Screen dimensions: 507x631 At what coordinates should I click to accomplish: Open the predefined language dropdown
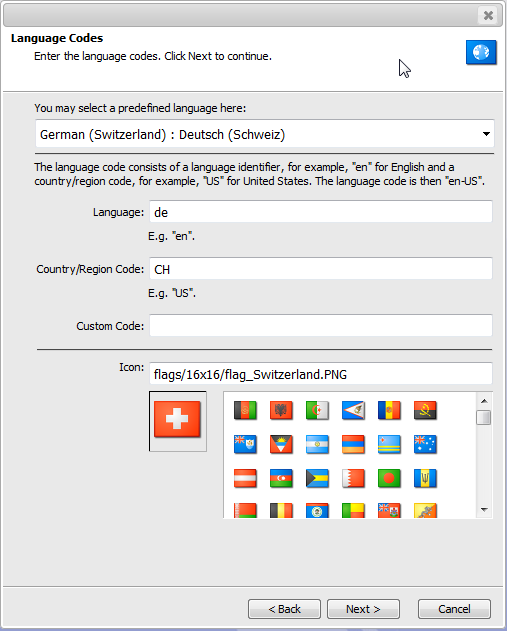(x=265, y=134)
